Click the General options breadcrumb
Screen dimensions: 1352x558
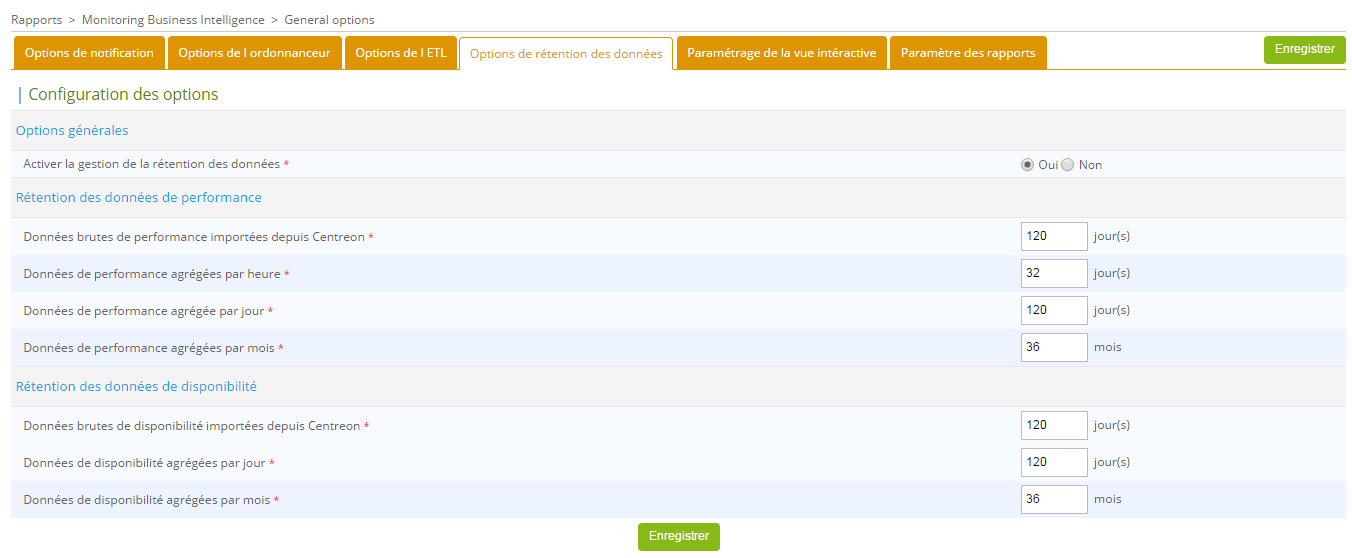pyautogui.click(x=329, y=20)
